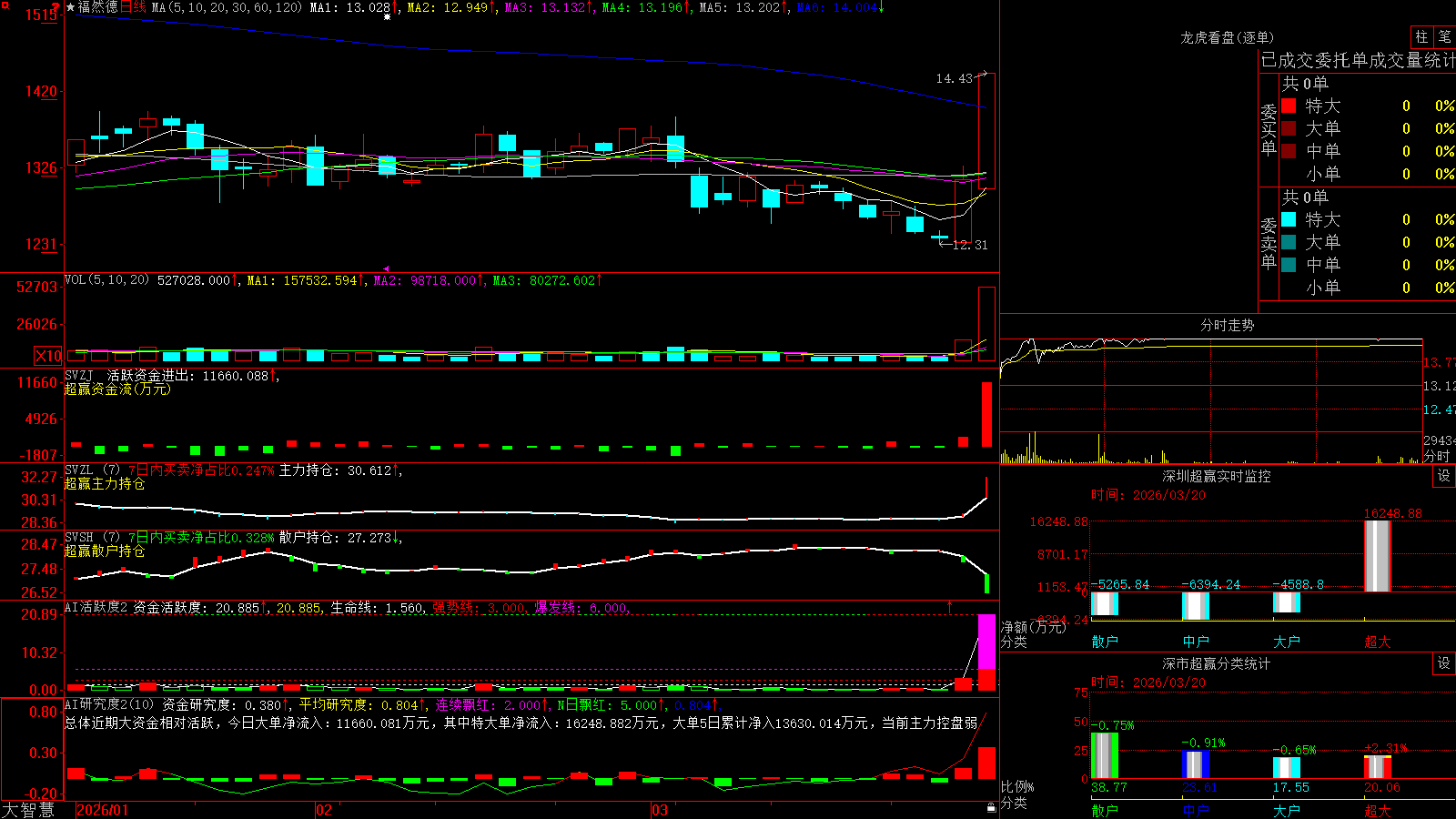Click the MA3: 13.132 value
This screenshot has width=1456, height=819.
click(545, 7)
